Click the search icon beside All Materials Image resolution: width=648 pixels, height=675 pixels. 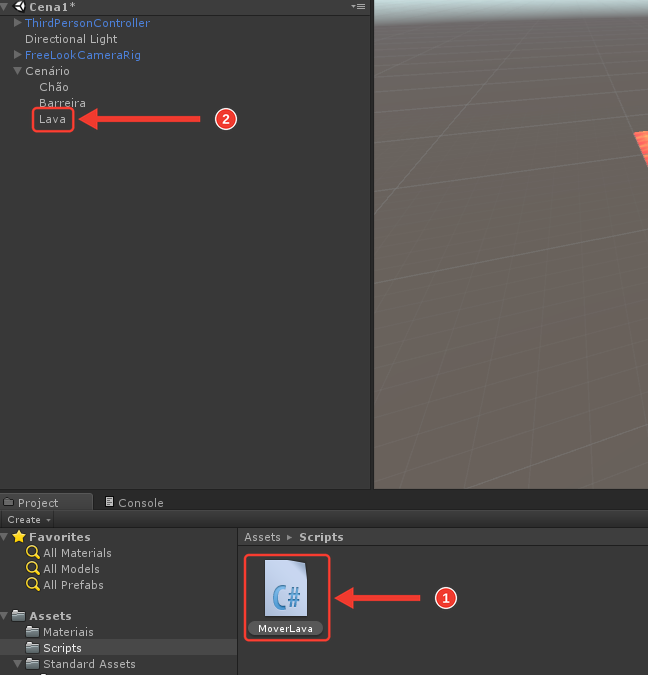tap(33, 552)
